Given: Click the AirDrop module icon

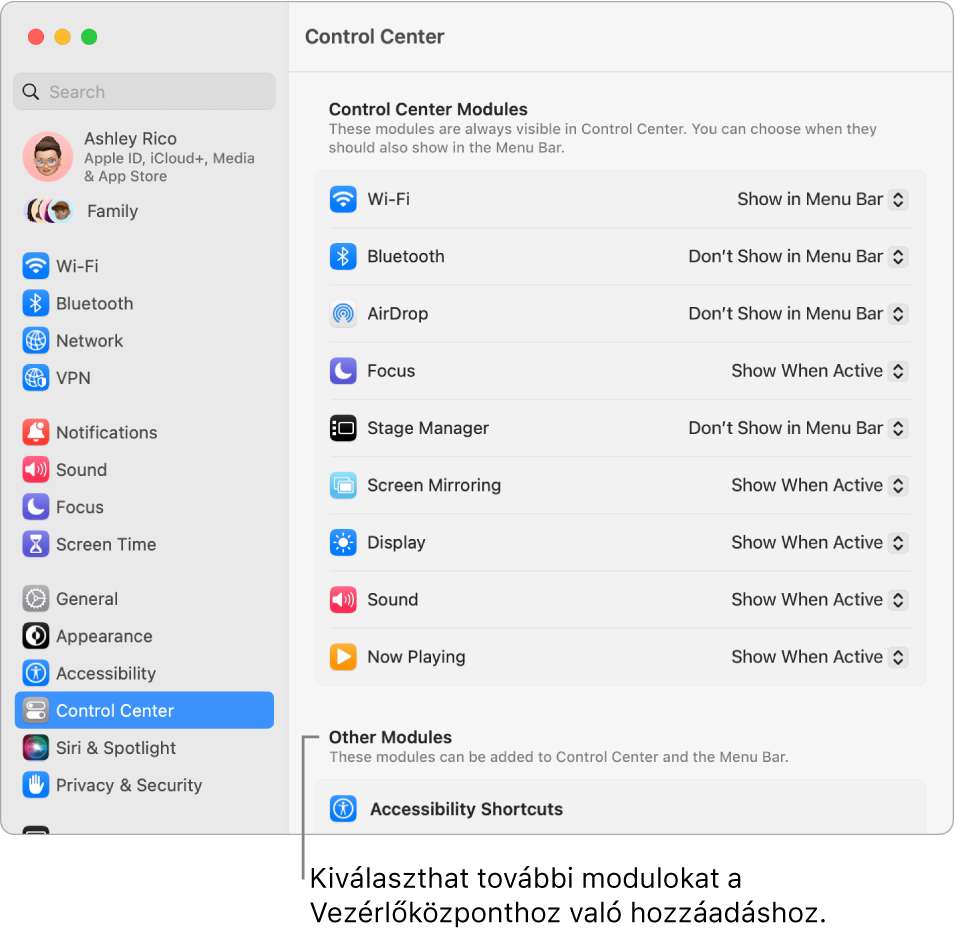Looking at the screenshot, I should (343, 314).
